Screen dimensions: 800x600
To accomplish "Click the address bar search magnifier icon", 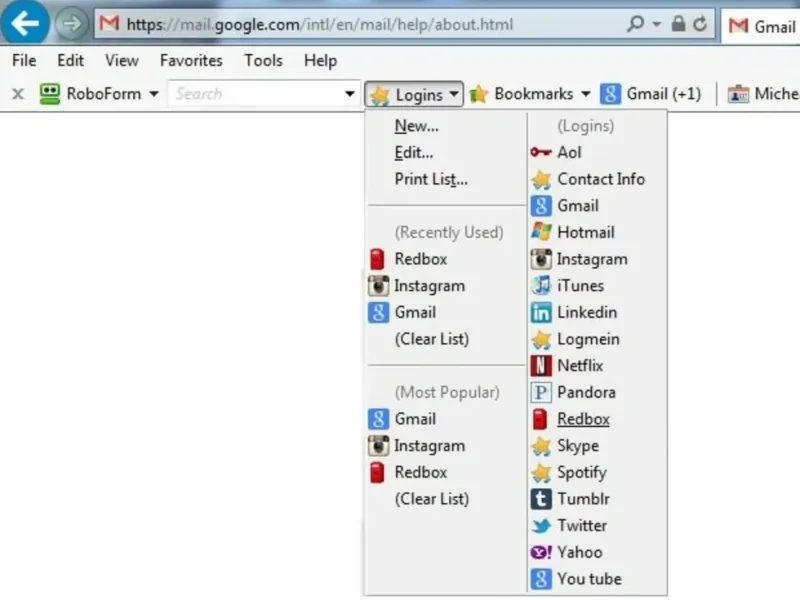I will [635, 23].
